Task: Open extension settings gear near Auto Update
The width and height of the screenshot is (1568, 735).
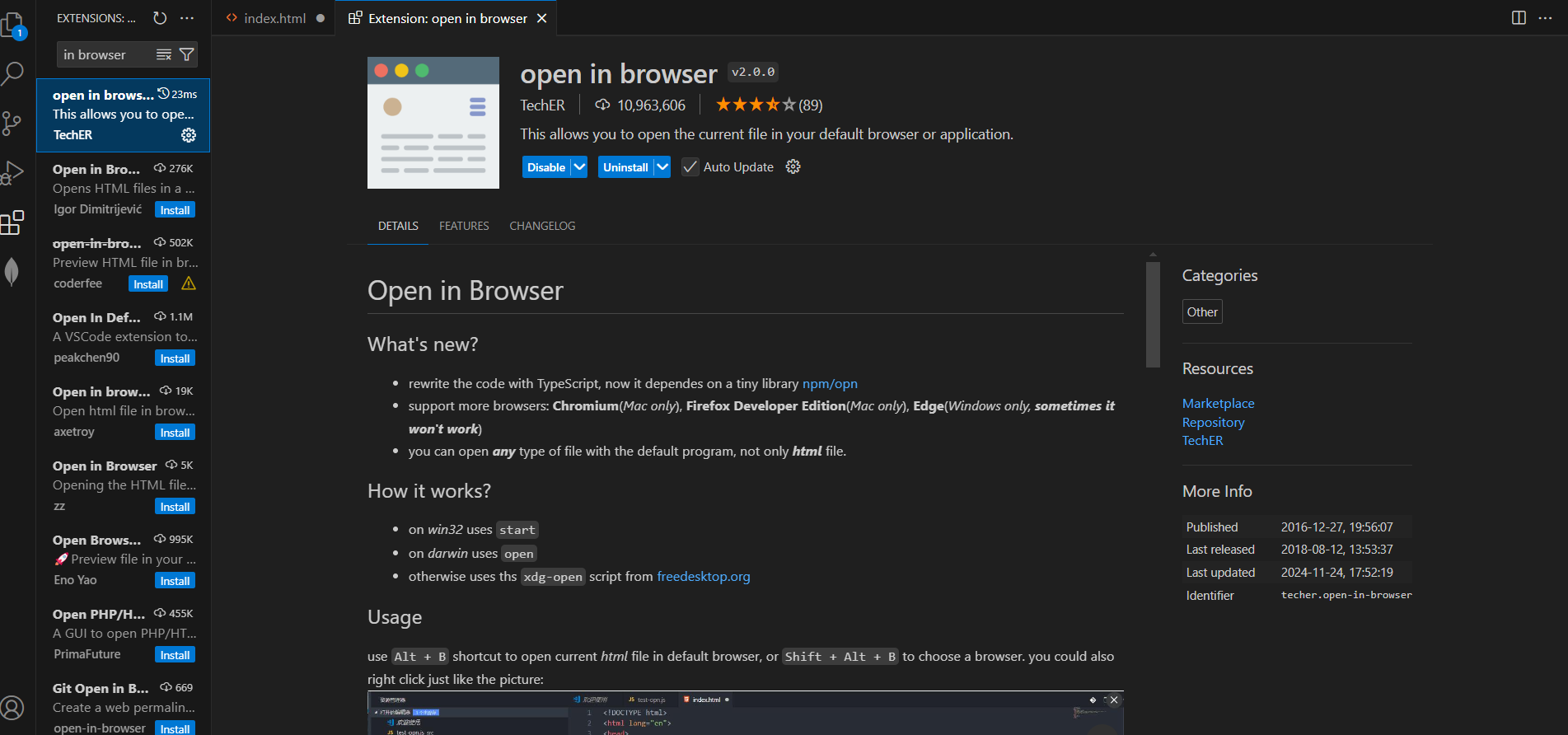Action: (x=793, y=166)
